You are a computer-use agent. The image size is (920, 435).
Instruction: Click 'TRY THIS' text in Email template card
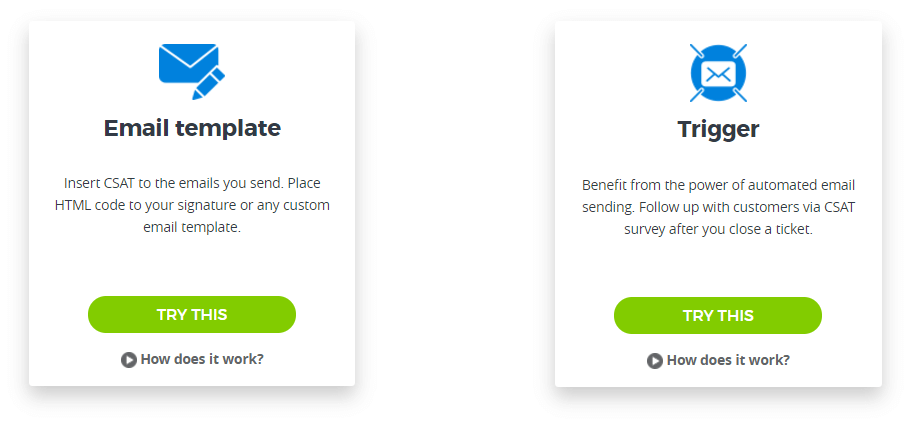tap(192, 315)
